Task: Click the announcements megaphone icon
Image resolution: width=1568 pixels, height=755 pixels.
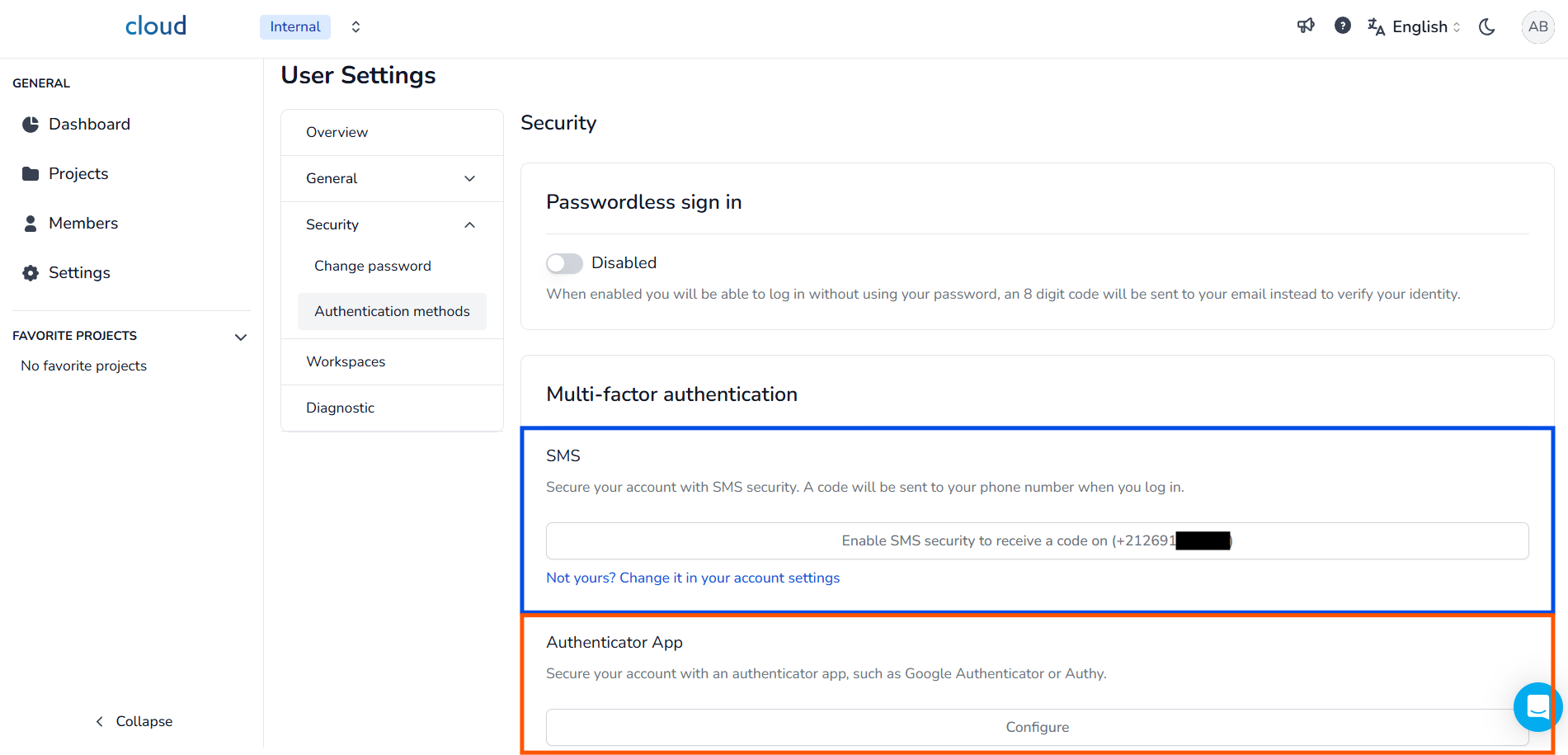Action: pyautogui.click(x=1305, y=26)
